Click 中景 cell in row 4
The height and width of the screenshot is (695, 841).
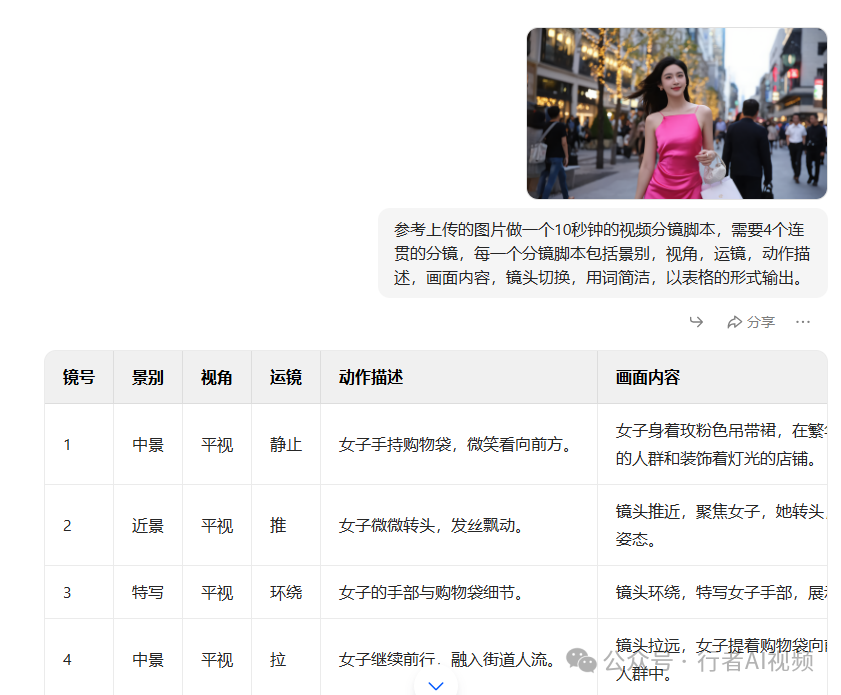point(148,659)
